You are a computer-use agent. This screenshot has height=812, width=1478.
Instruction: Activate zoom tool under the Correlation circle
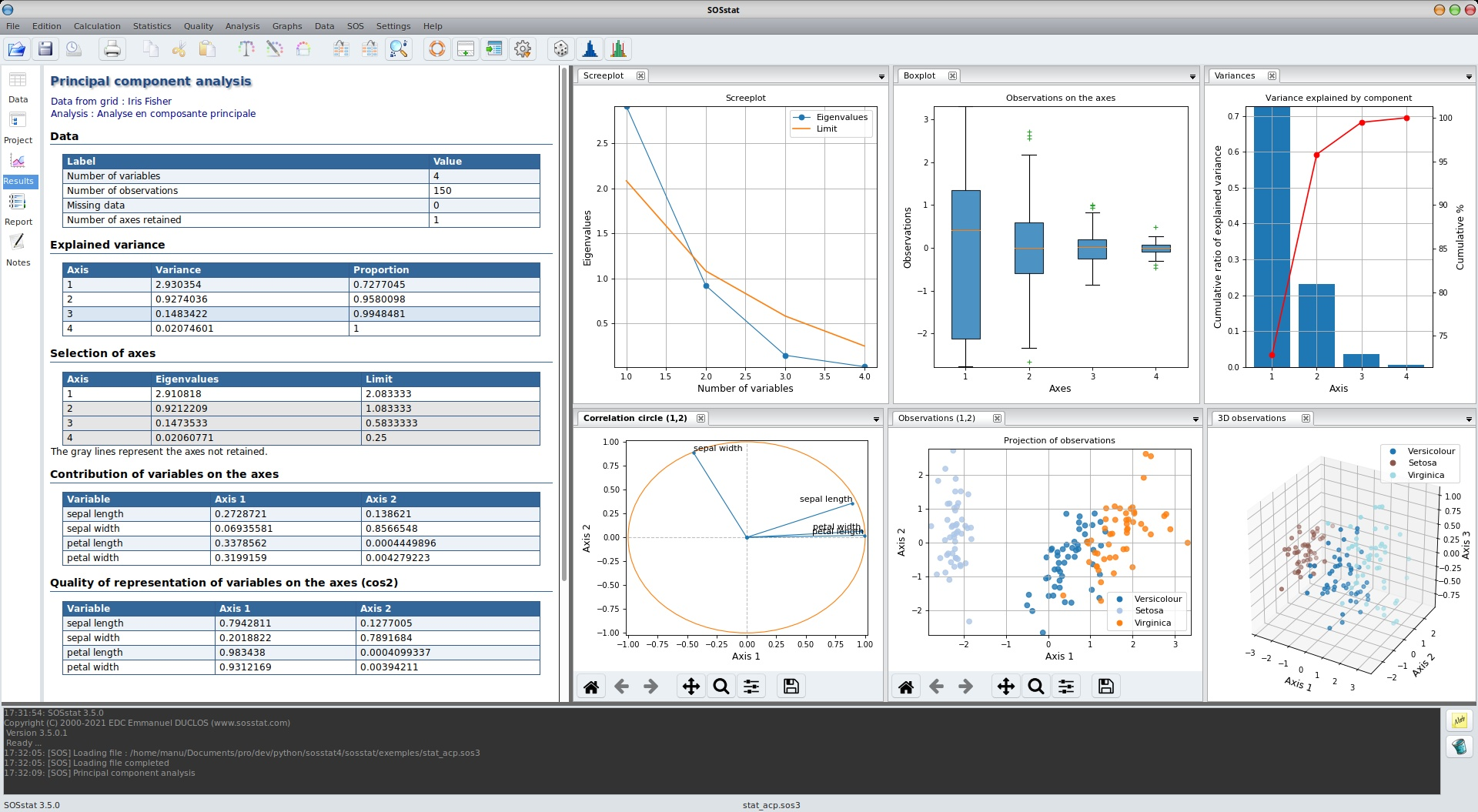click(x=721, y=686)
